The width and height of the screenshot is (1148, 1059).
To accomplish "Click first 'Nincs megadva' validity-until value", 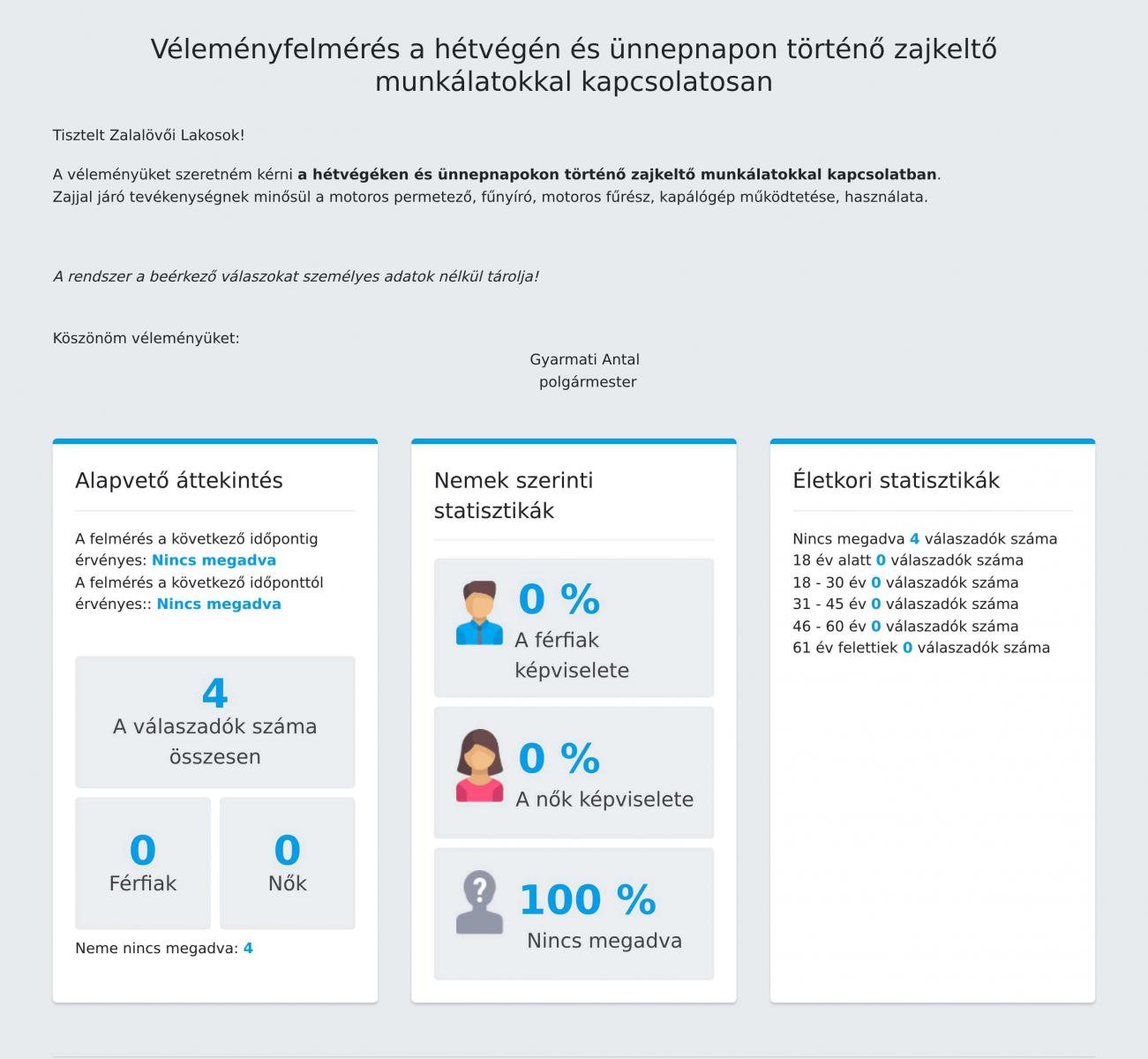I will coord(214,560).
